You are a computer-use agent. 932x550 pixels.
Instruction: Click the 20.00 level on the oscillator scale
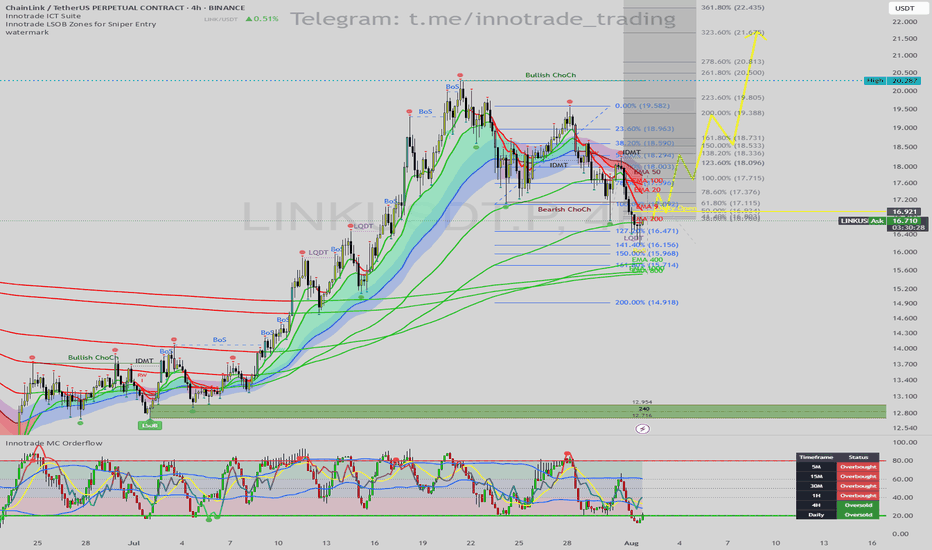tap(902, 516)
